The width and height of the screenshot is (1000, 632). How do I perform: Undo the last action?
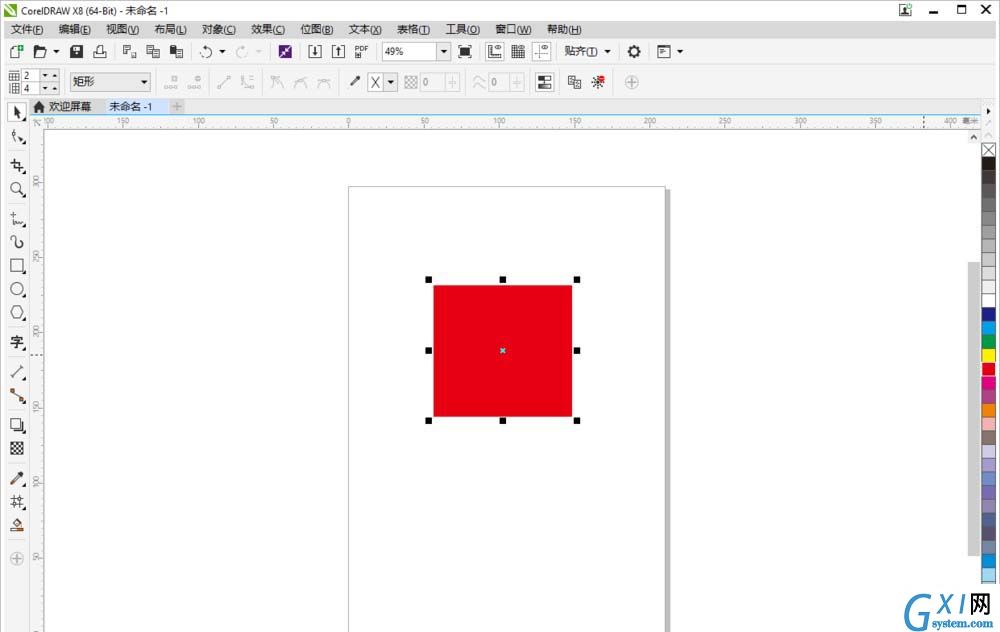[x=205, y=52]
